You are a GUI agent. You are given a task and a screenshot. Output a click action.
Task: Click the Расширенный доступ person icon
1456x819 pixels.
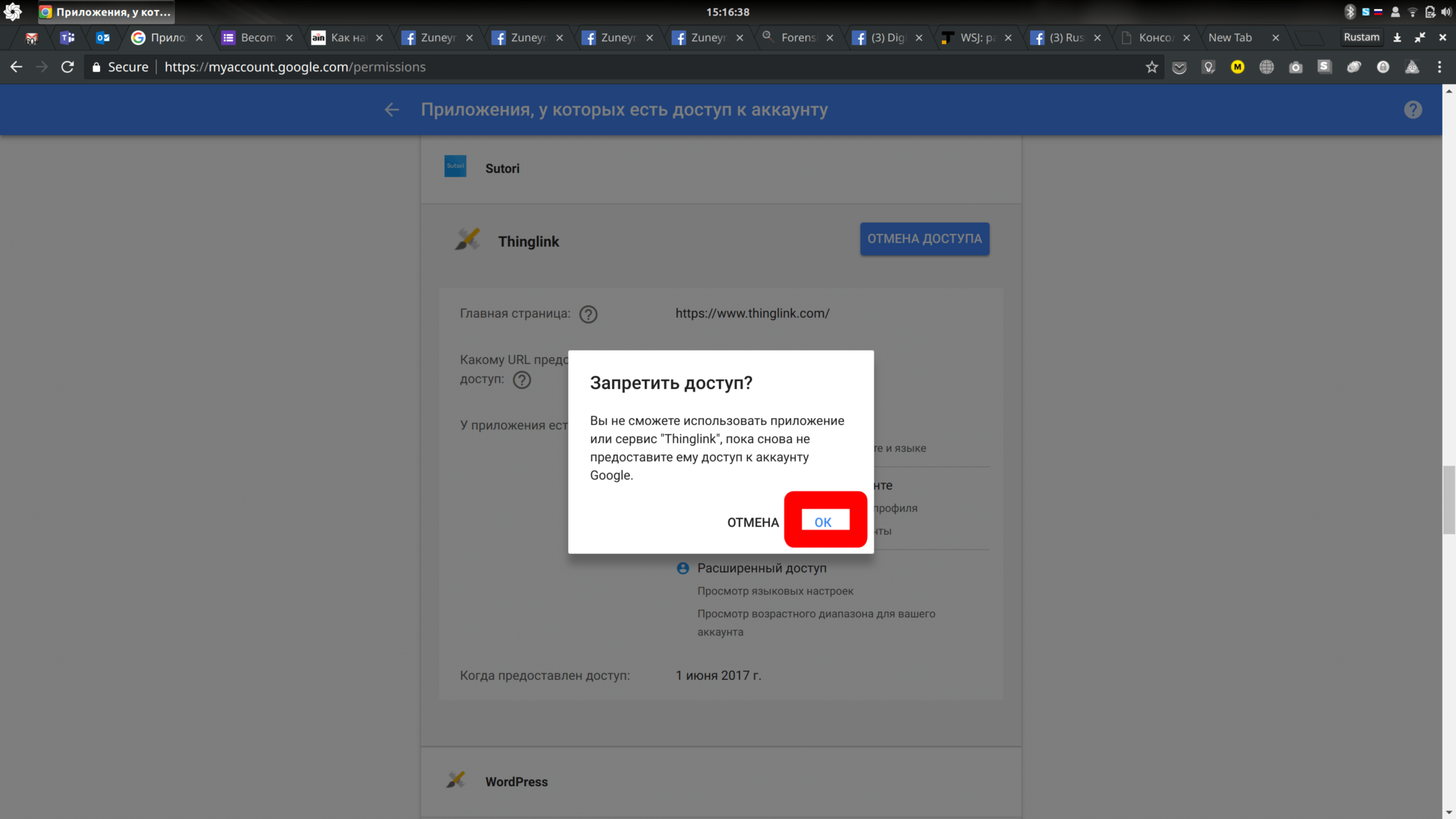(682, 568)
